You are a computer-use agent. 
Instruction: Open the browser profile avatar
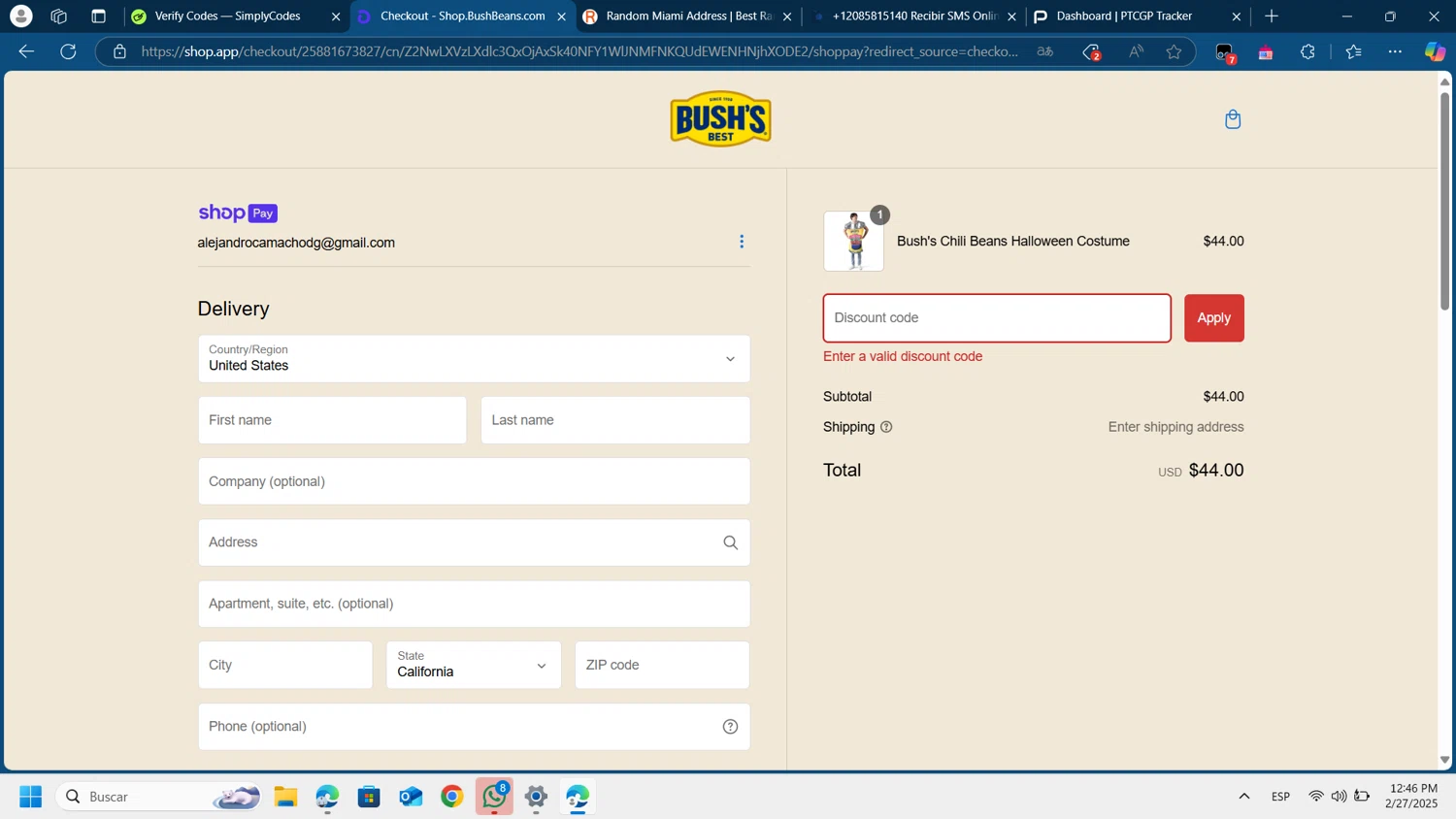click(20, 16)
